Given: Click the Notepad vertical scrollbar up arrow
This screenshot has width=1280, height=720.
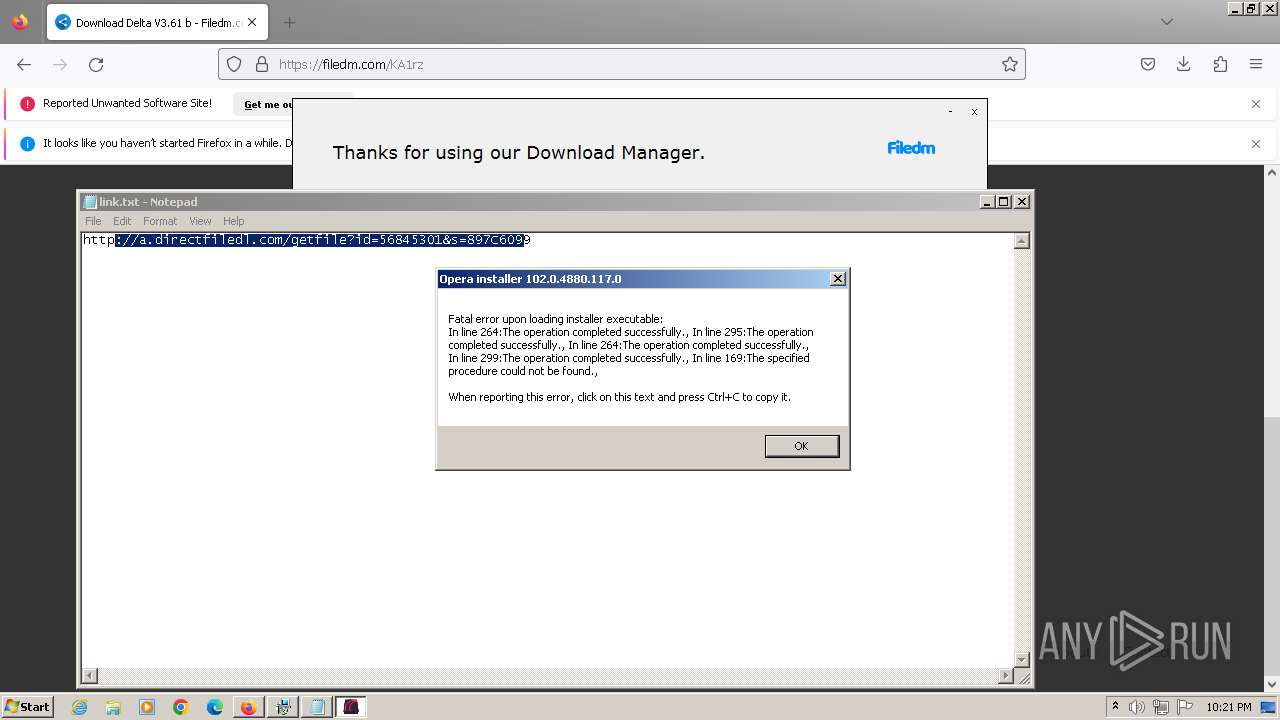Looking at the screenshot, I should [1021, 241].
